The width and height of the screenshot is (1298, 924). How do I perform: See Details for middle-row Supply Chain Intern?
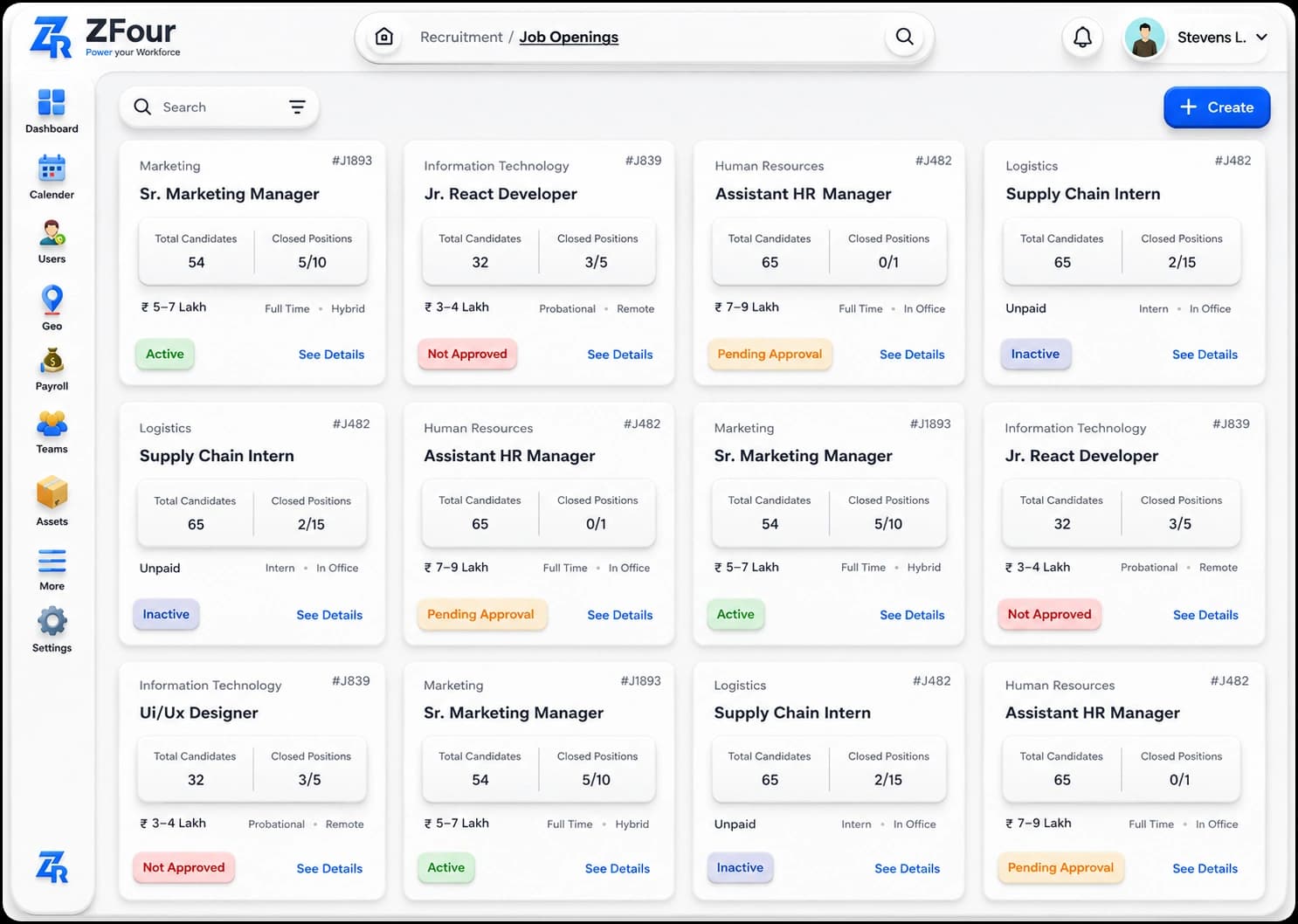tap(329, 615)
